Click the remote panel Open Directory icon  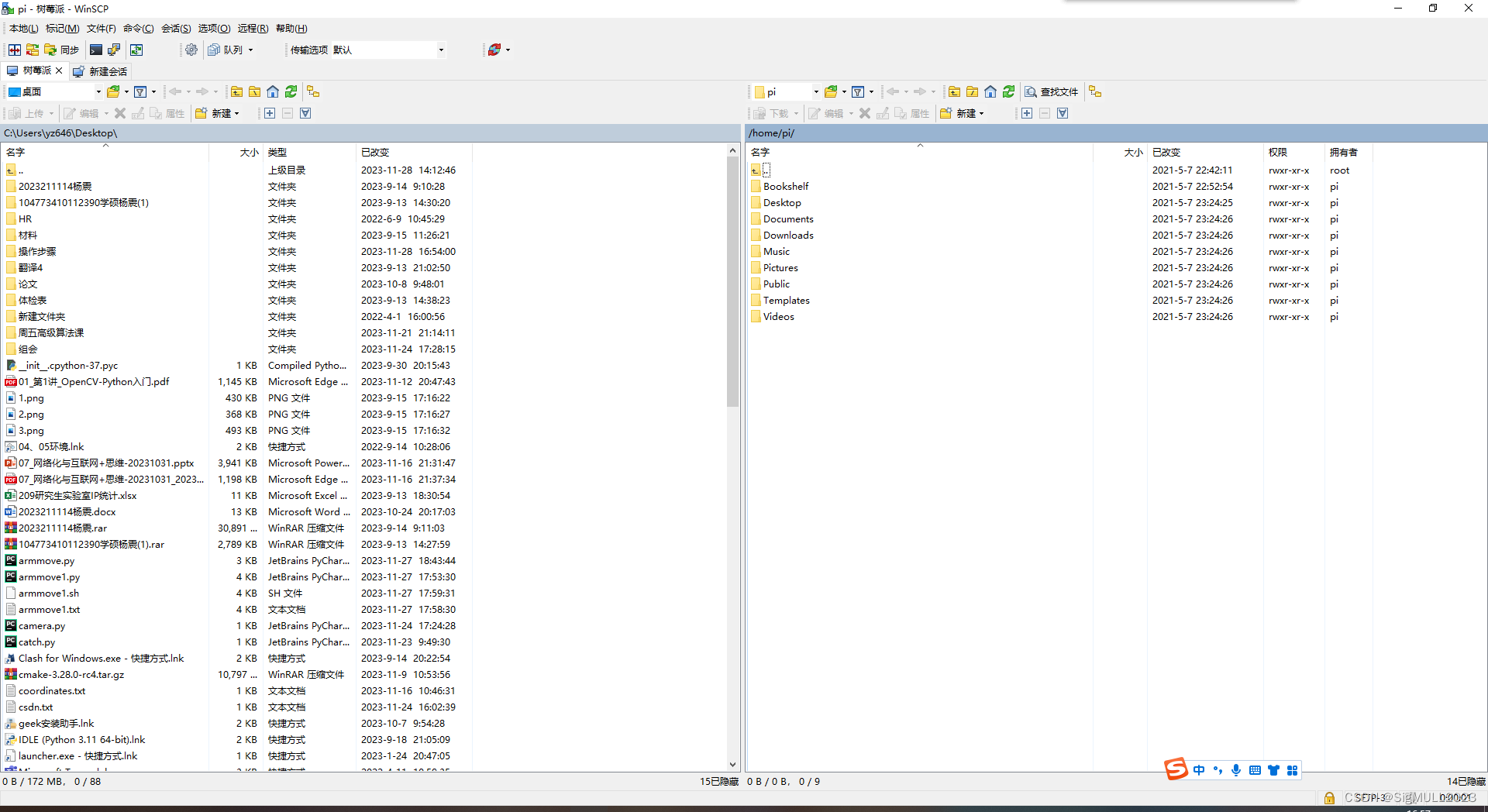pyautogui.click(x=831, y=91)
